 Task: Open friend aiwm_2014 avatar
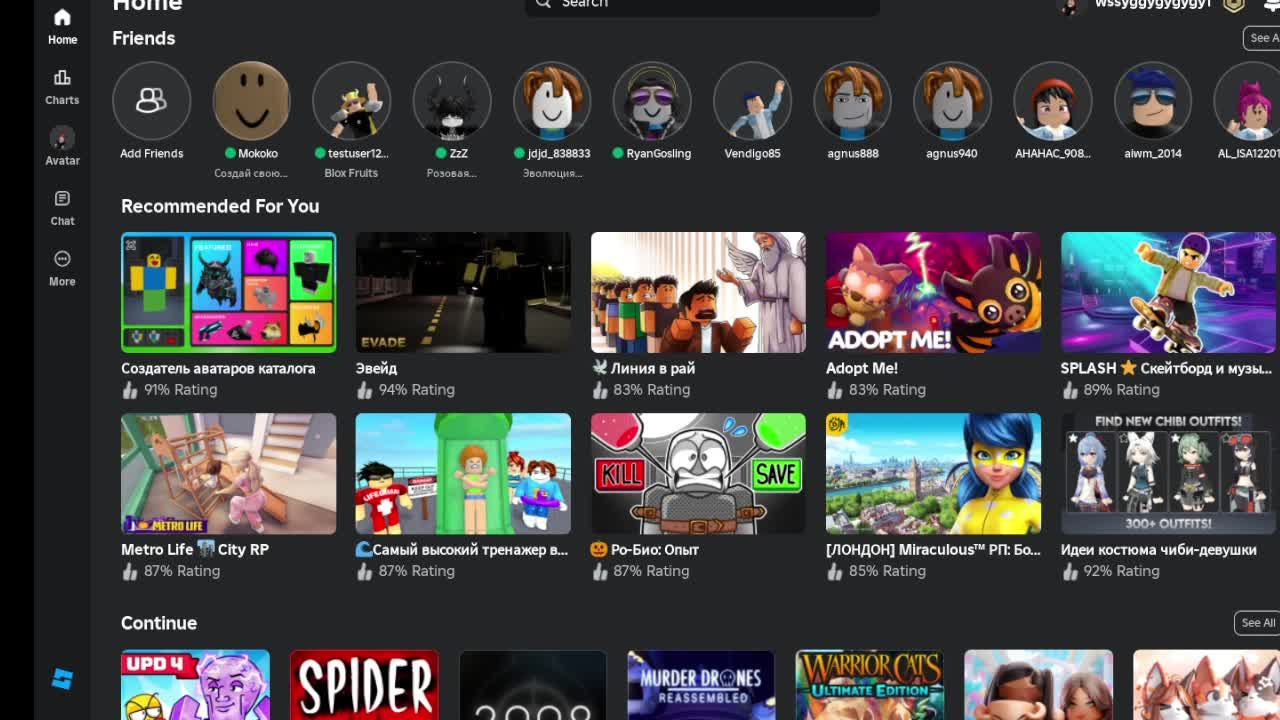coord(1152,101)
